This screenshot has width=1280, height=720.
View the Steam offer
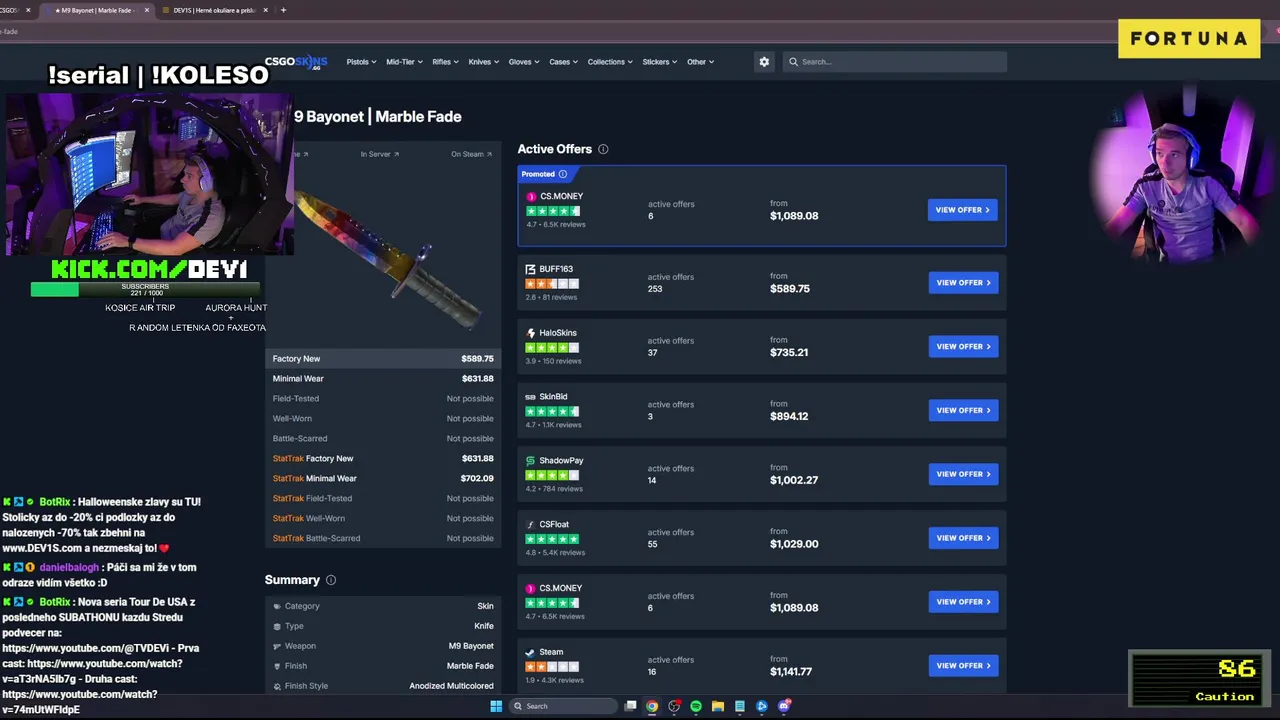pyautogui.click(x=963, y=666)
